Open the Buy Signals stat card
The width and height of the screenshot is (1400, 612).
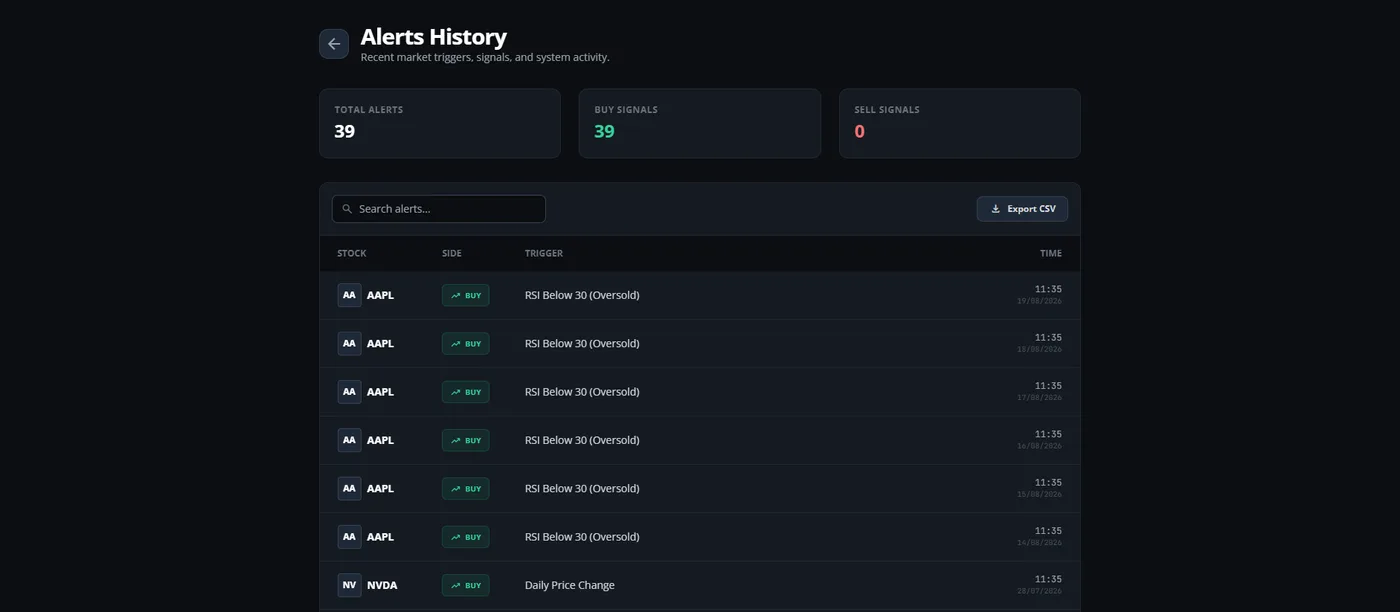700,123
